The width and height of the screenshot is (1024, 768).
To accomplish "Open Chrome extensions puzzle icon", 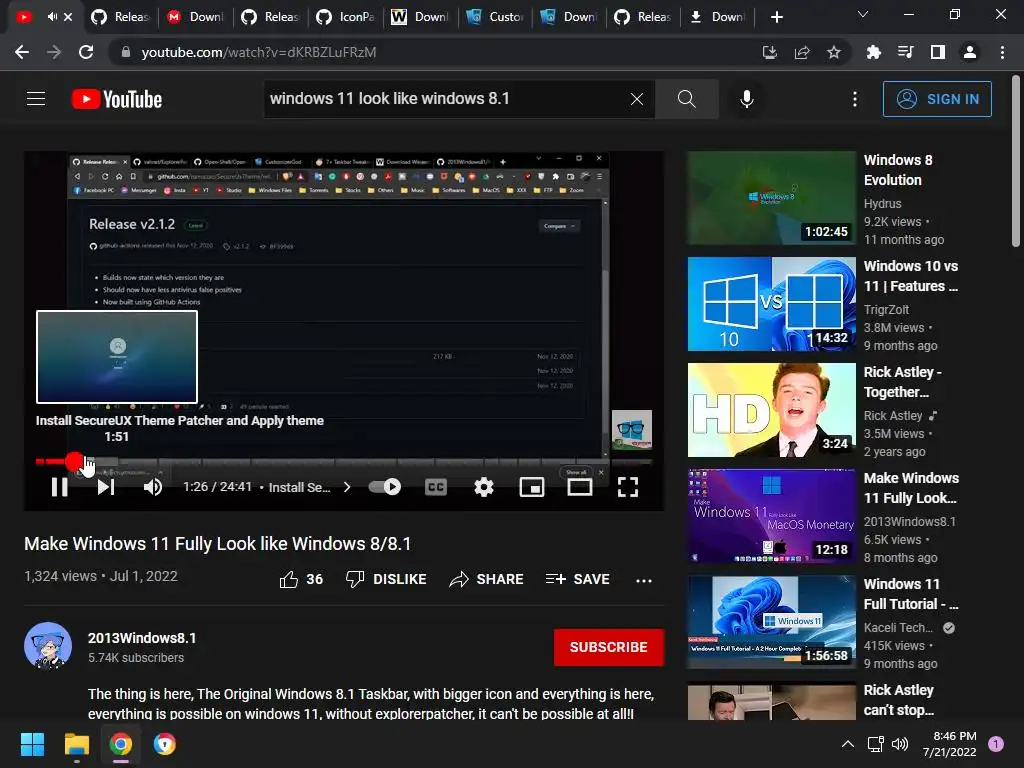I will click(x=873, y=52).
